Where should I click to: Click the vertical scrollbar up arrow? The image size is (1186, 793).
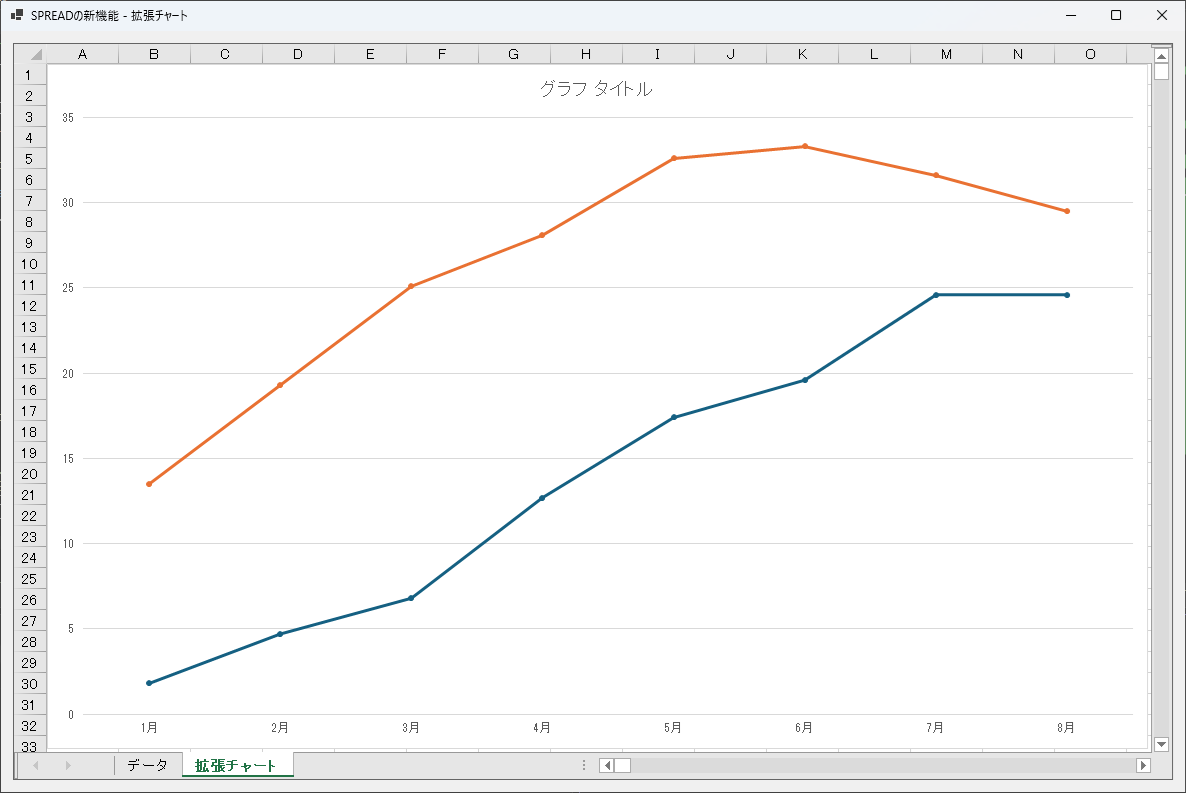(1161, 56)
